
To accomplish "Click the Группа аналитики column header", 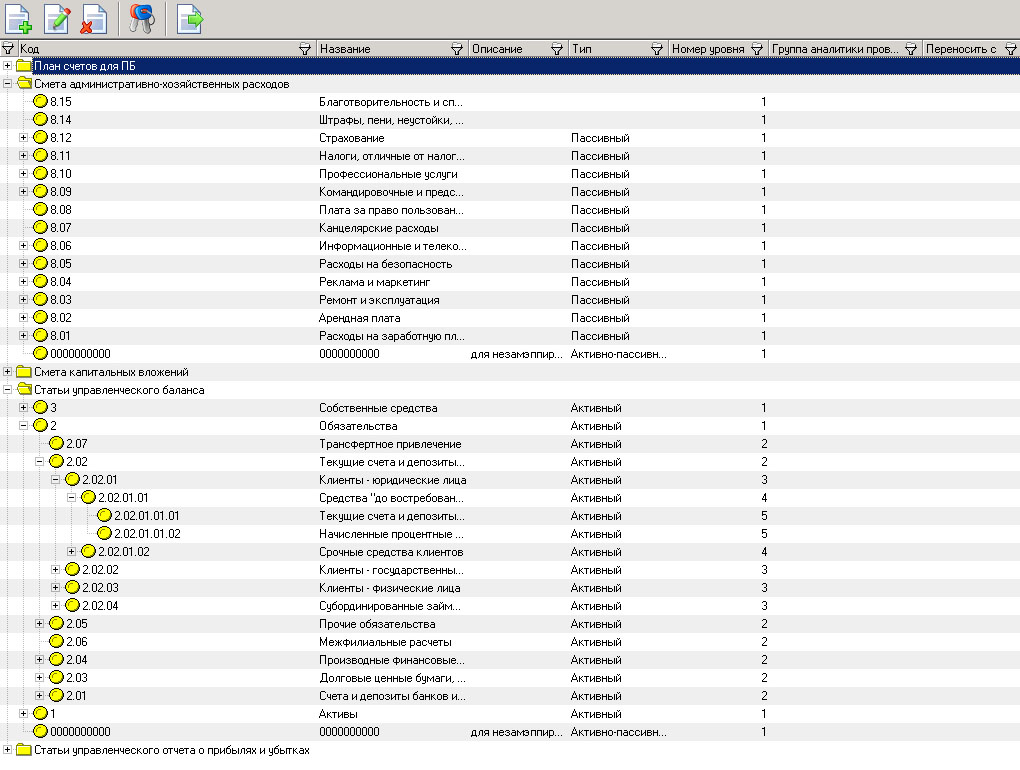I will 835,49.
